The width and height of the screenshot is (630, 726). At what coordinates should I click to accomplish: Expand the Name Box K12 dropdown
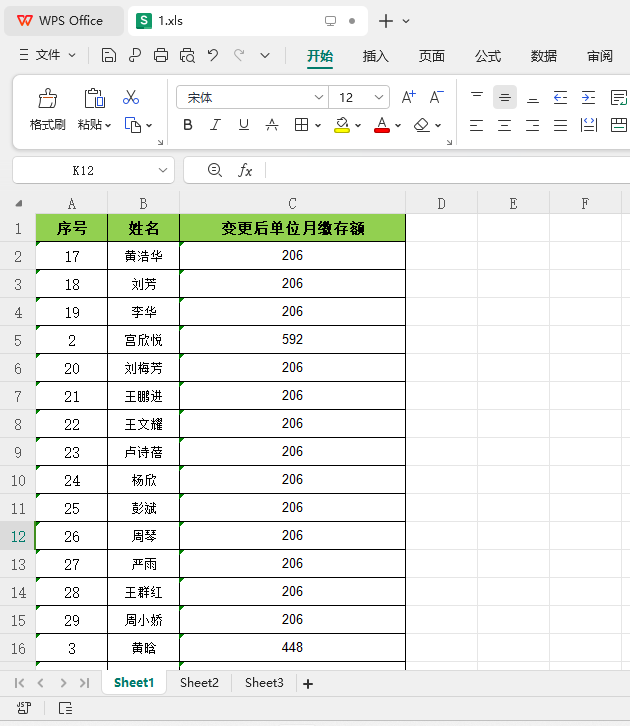(162, 170)
